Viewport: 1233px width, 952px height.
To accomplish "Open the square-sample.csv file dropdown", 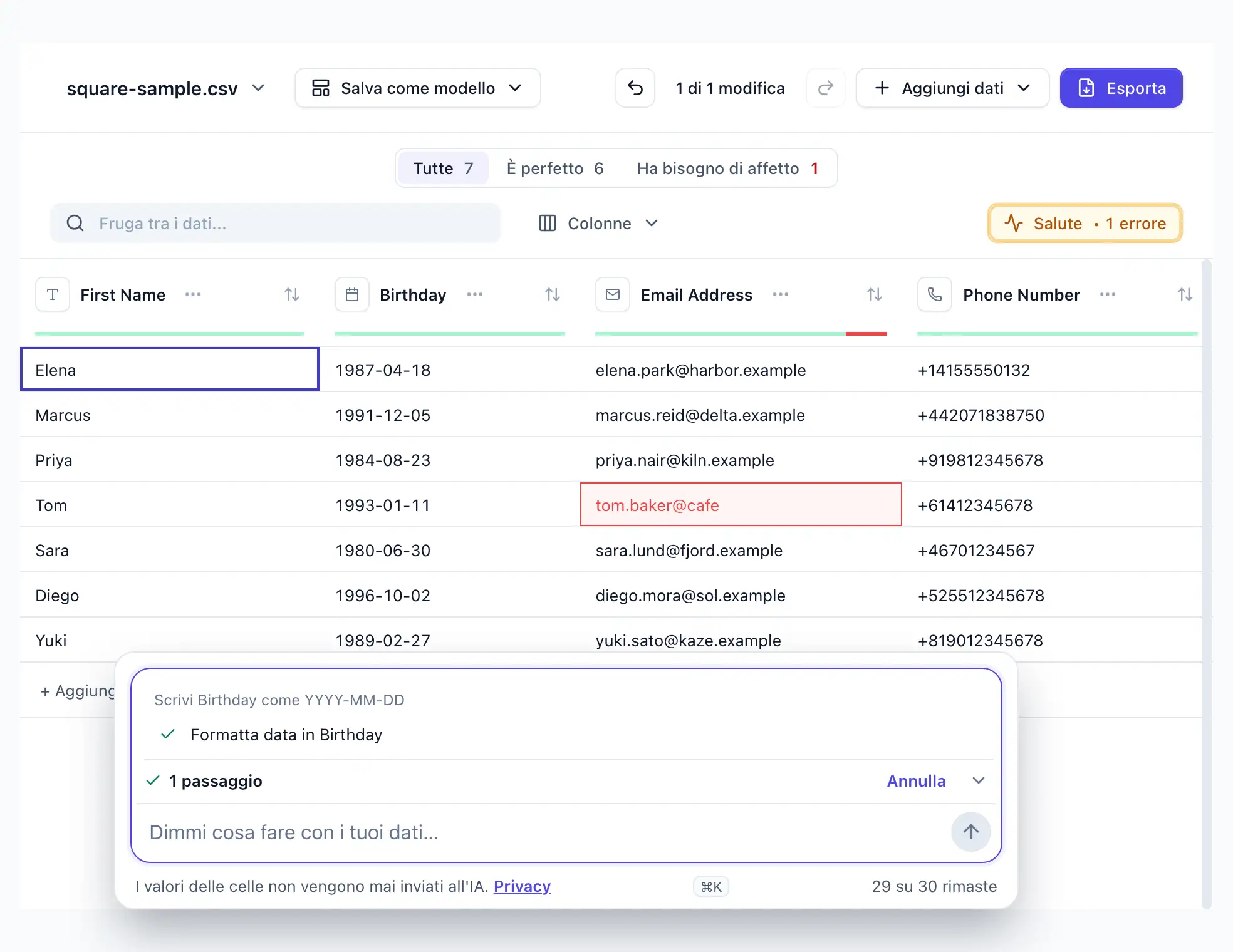I will click(x=166, y=88).
